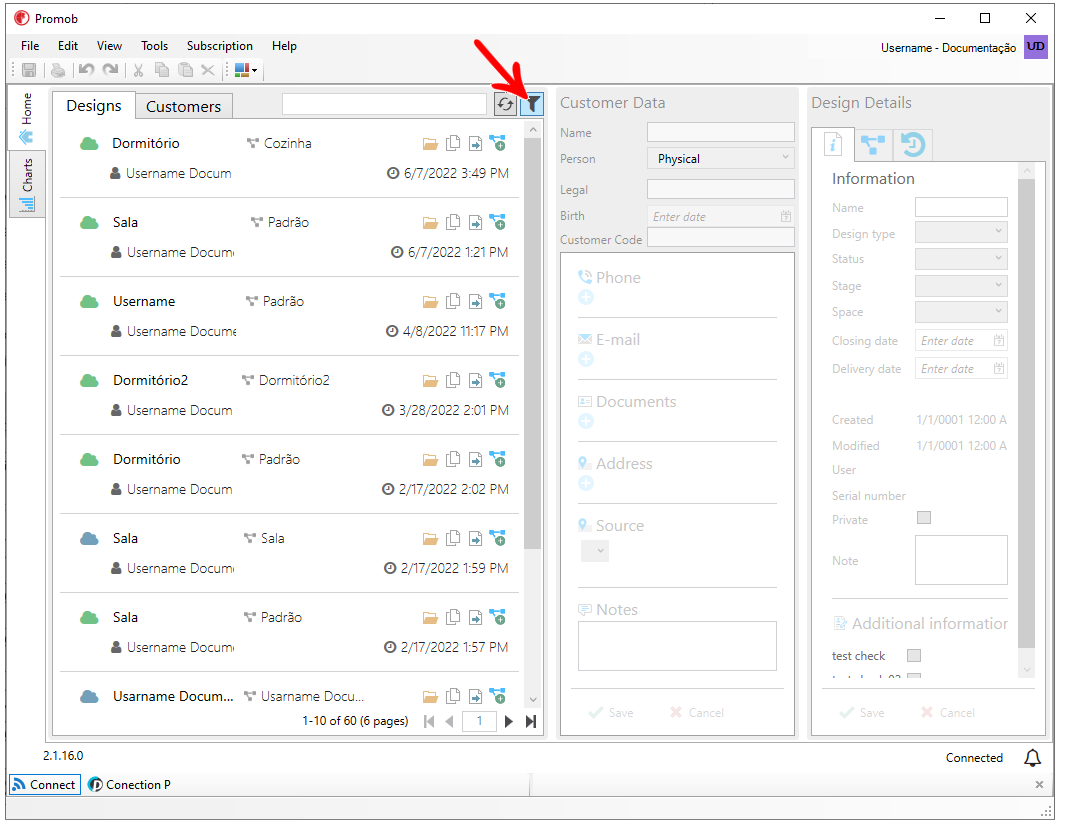This screenshot has width=1072, height=824.
Task: Open the Design type dropdown
Action: (x=961, y=232)
